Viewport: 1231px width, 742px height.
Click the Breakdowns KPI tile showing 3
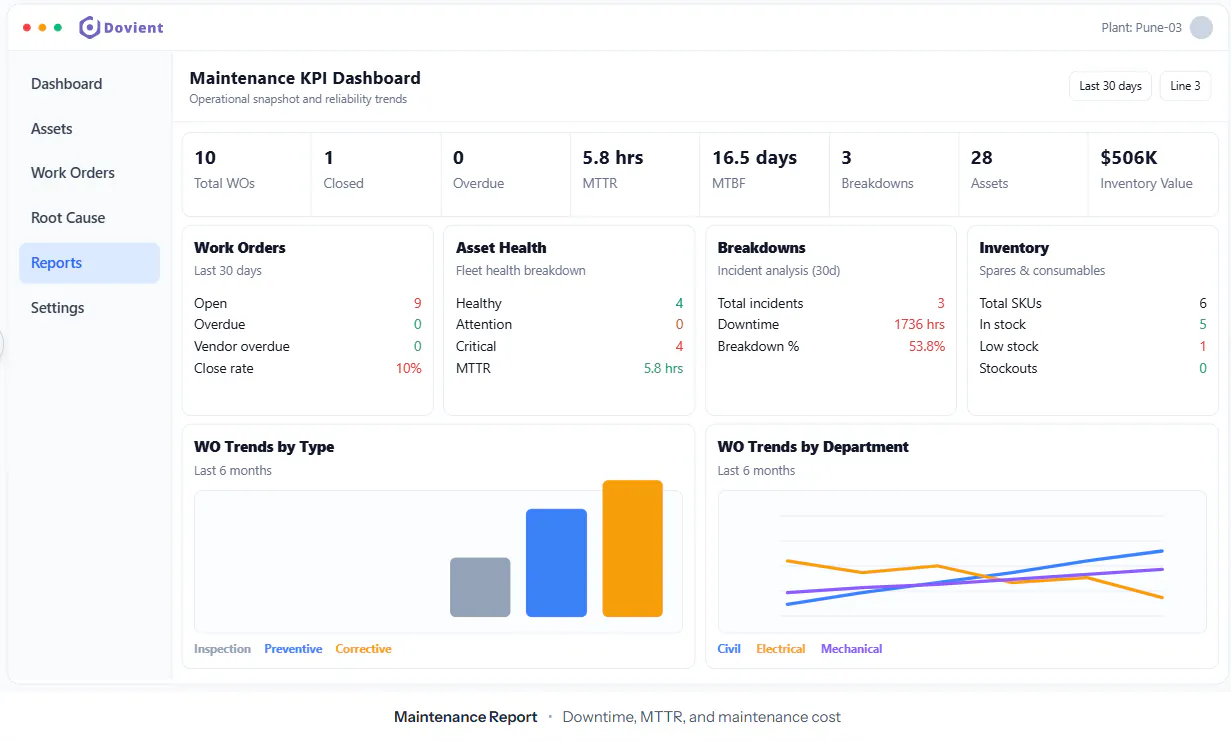click(894, 174)
